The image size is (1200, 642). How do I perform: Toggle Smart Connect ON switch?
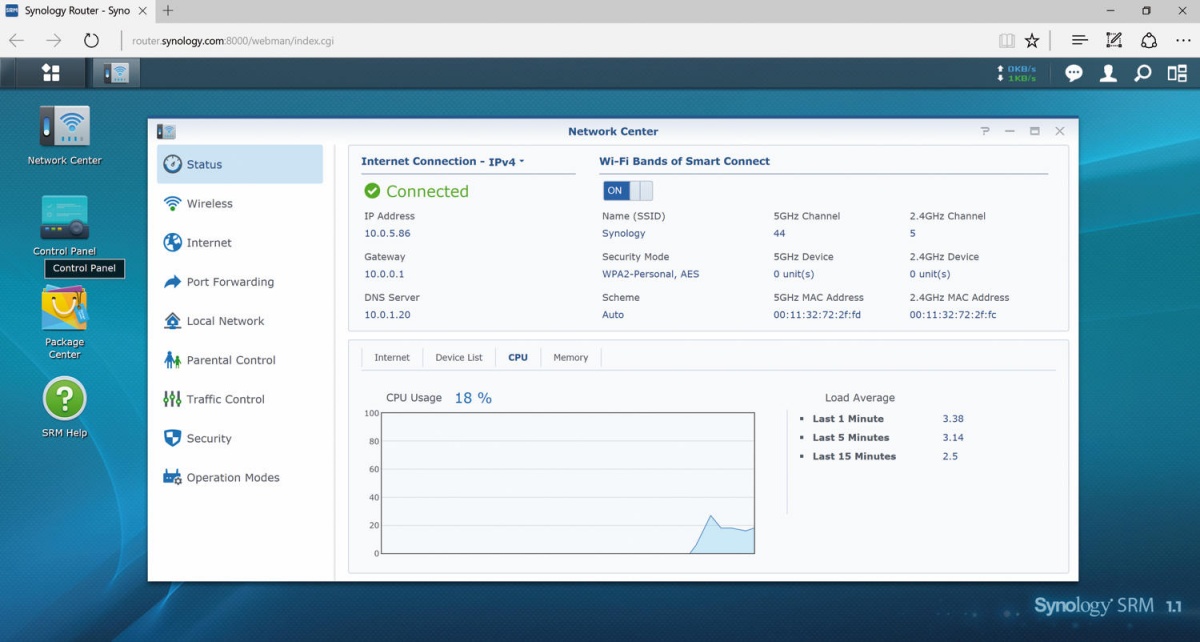pyautogui.click(x=627, y=190)
